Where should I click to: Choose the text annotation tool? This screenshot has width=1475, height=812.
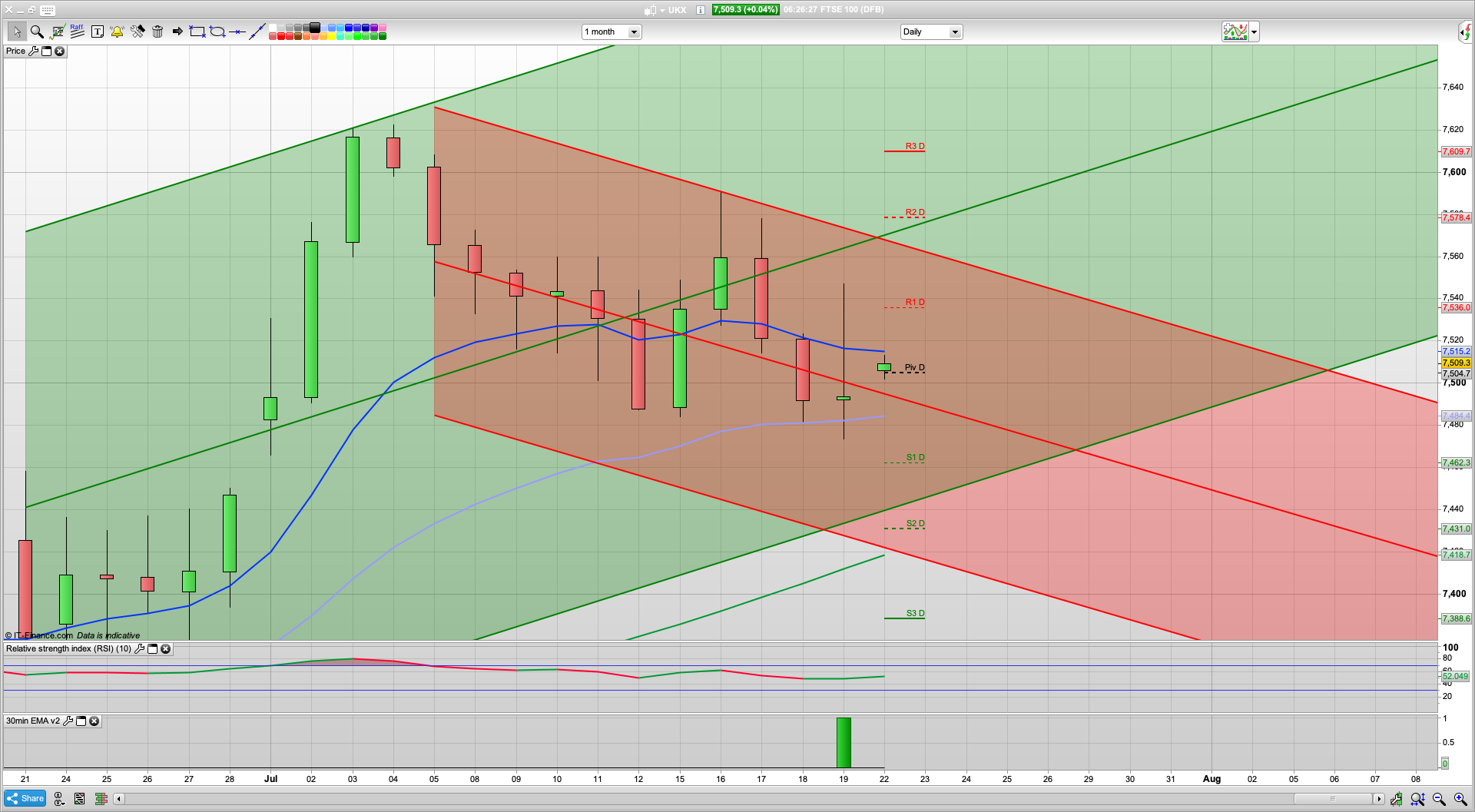[98, 31]
